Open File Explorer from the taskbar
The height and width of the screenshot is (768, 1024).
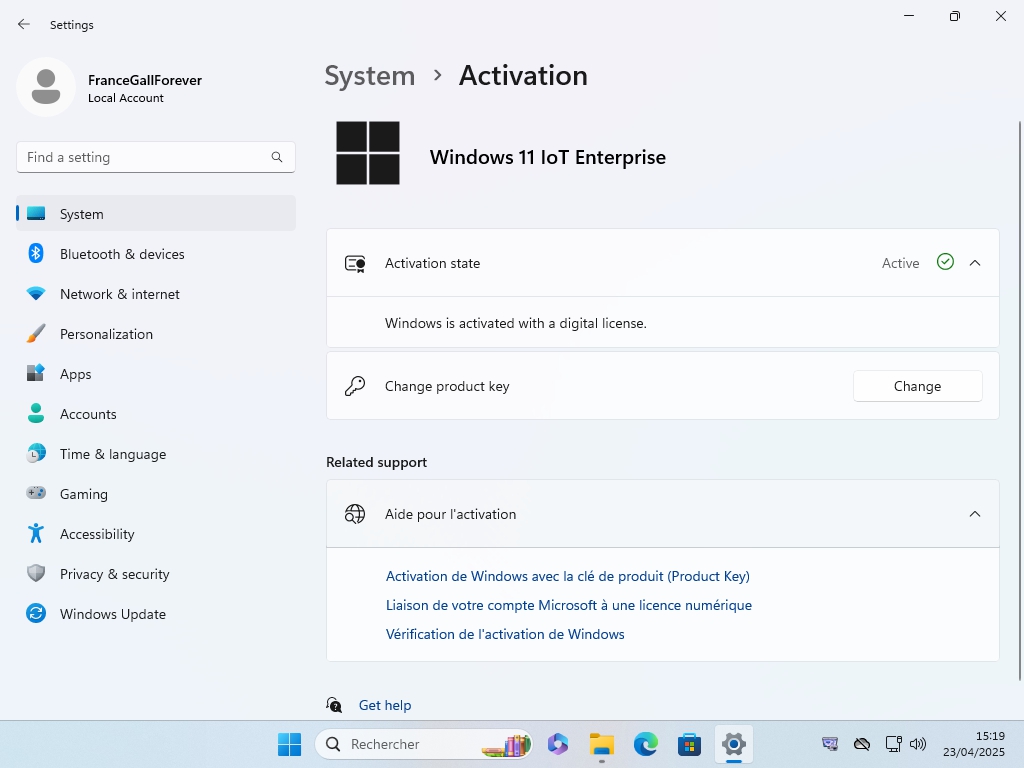[601, 744]
